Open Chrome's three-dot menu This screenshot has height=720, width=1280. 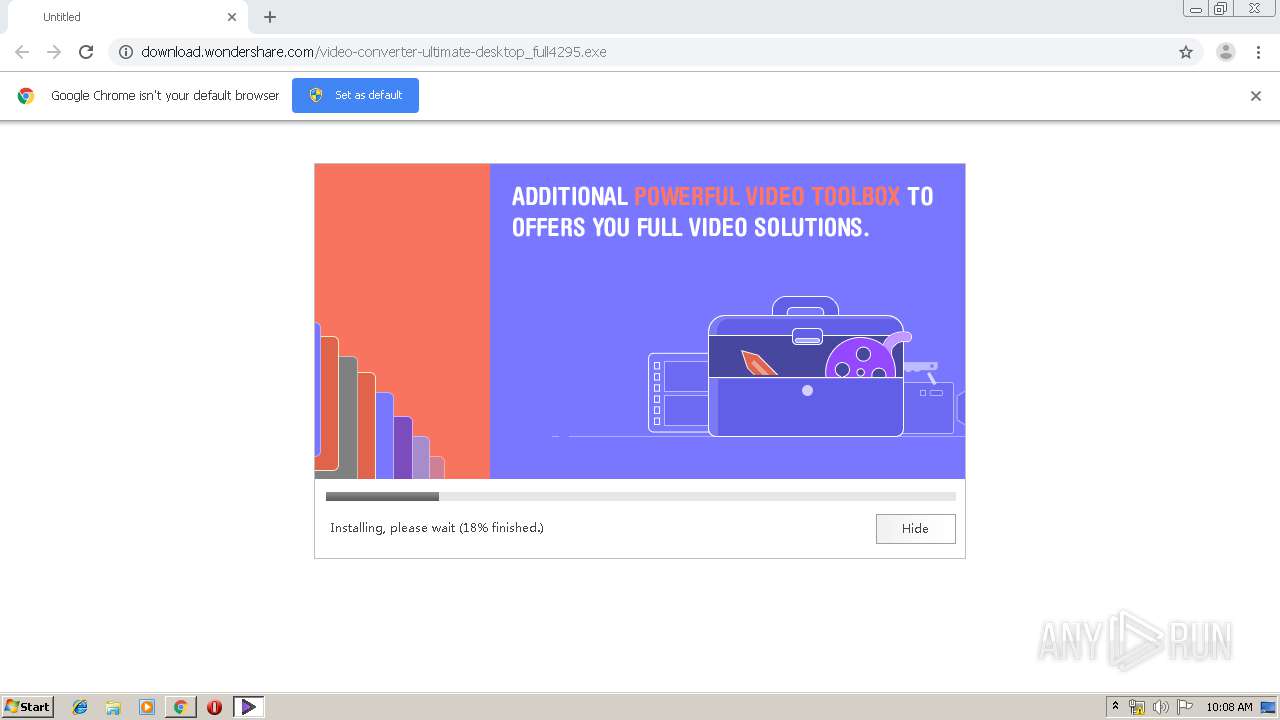tap(1259, 52)
